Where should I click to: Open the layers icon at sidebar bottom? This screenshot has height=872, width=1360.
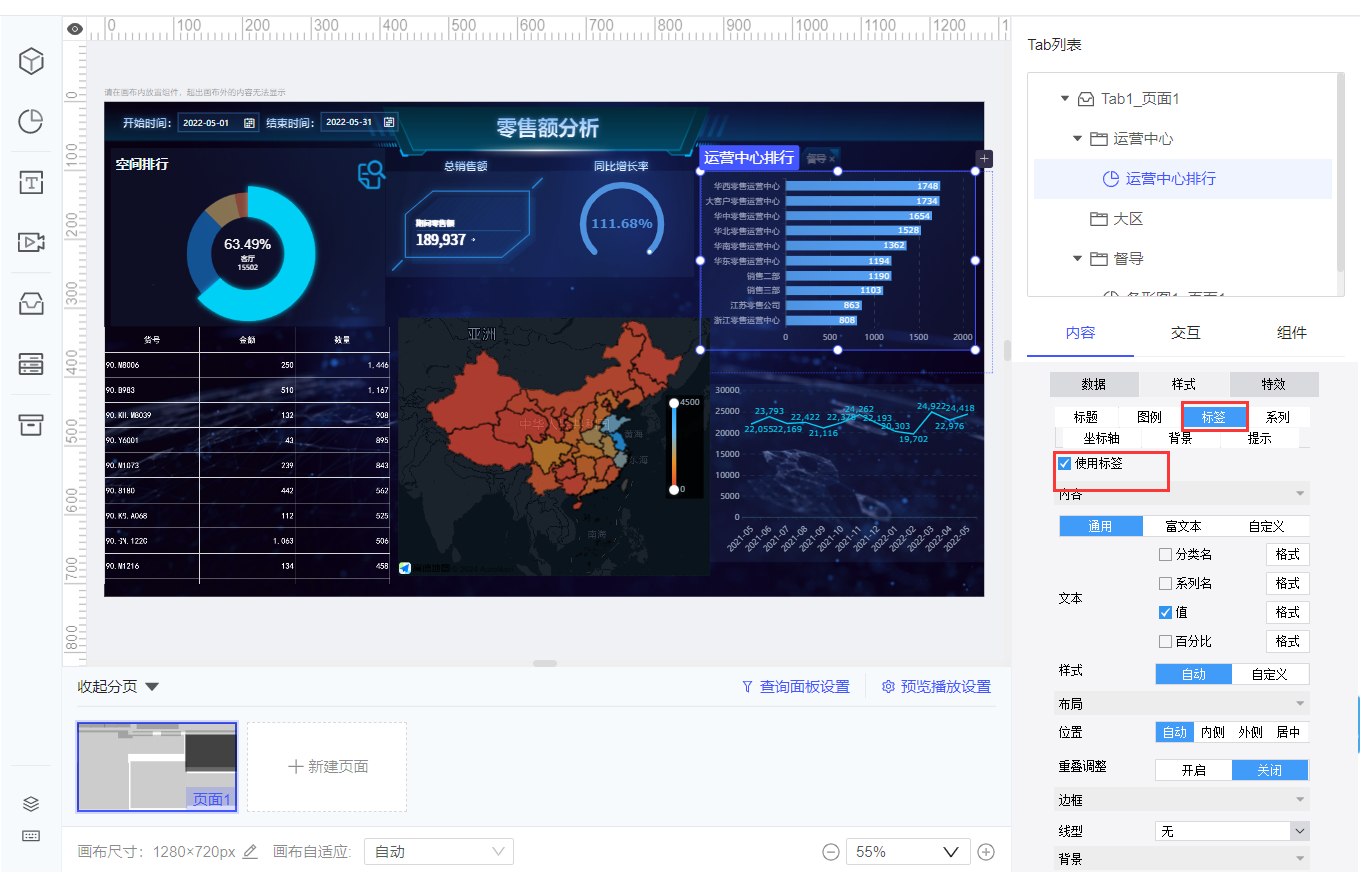tap(31, 804)
